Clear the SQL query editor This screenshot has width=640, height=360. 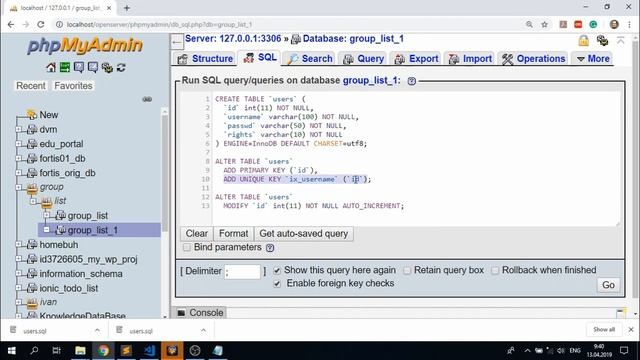point(197,234)
